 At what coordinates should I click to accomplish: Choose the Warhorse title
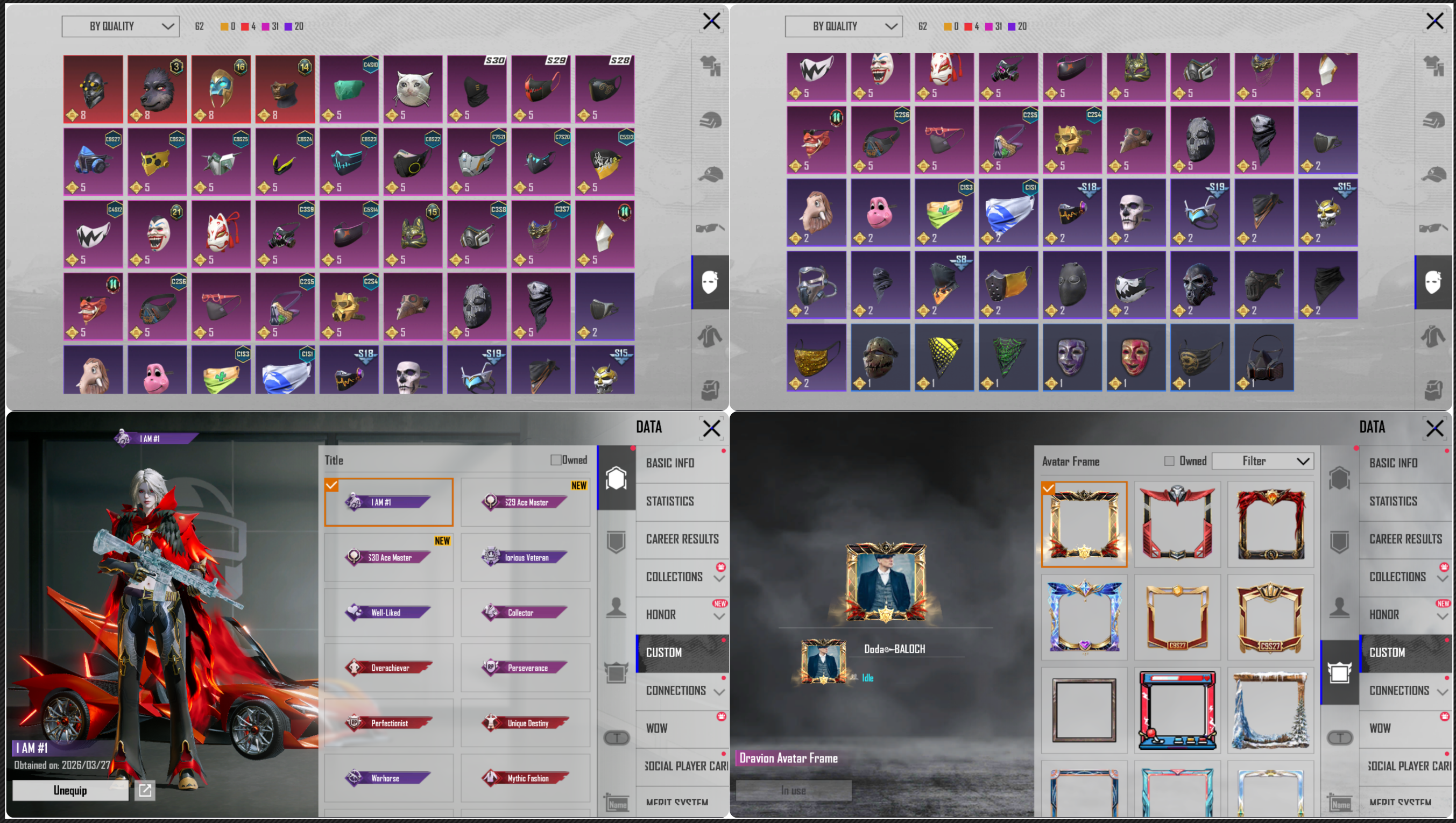[x=389, y=778]
